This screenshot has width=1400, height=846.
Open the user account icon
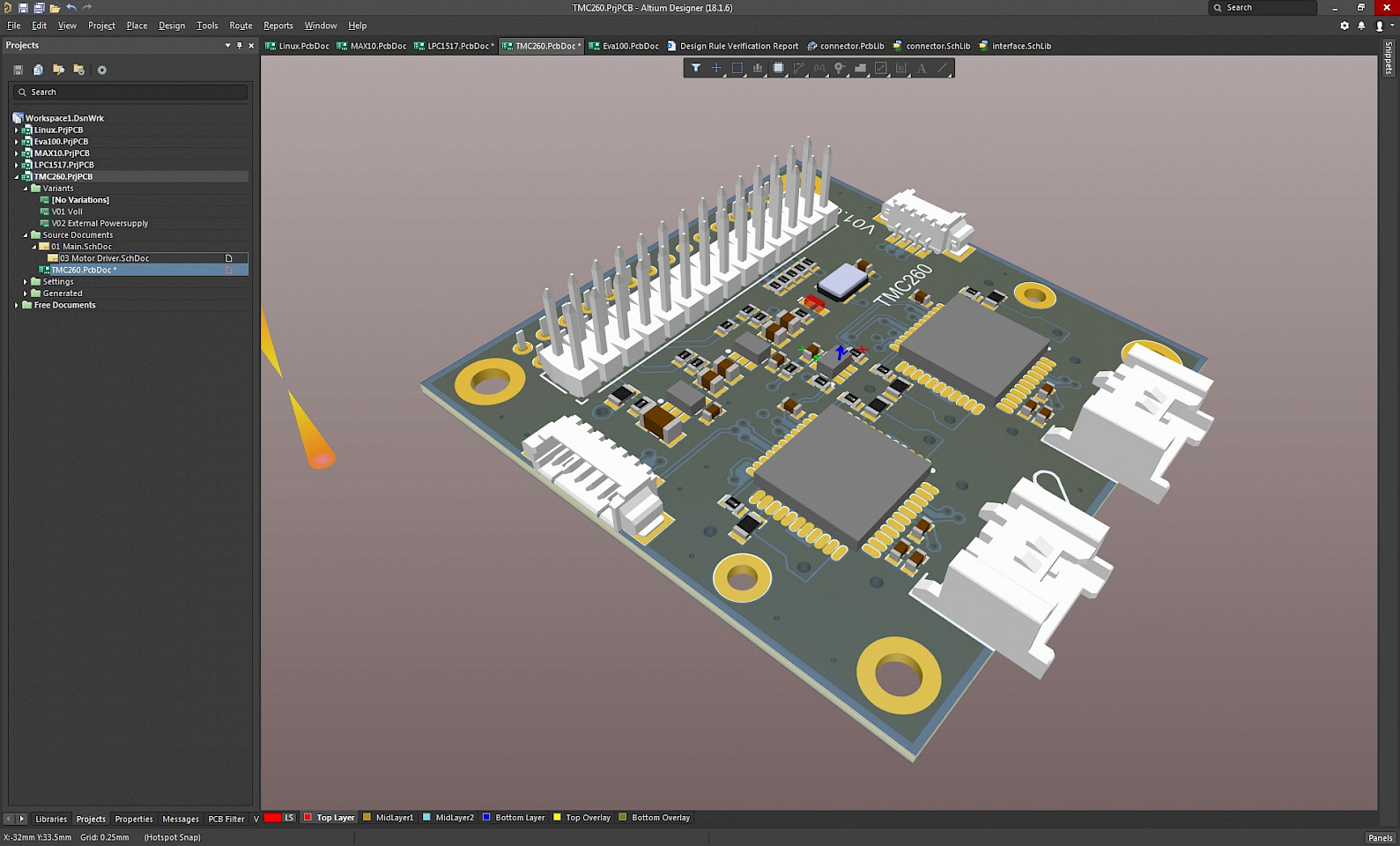click(x=1380, y=26)
